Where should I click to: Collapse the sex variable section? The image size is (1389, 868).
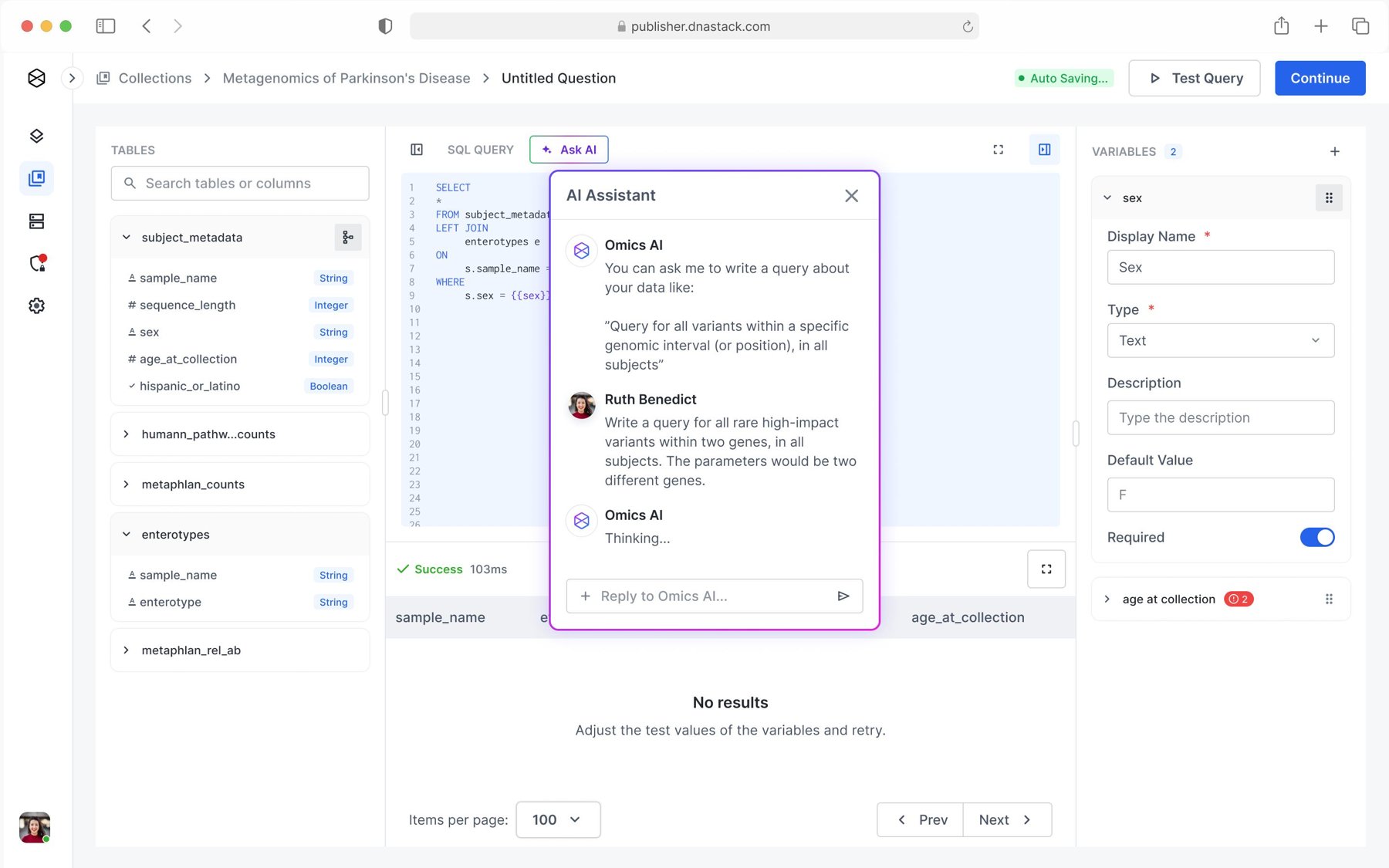[x=1107, y=198]
